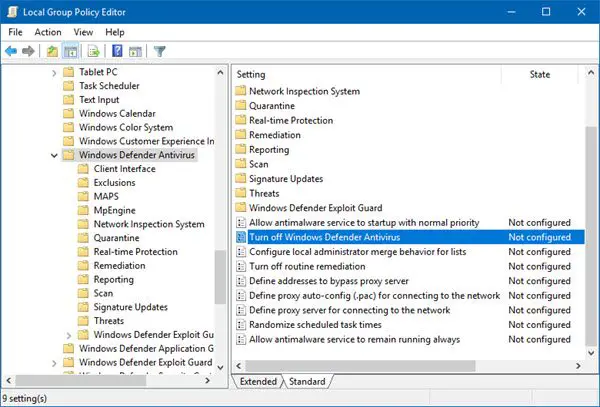
Task: Click policy icon beside Randomize scheduled task times
Action: pyautogui.click(x=241, y=325)
